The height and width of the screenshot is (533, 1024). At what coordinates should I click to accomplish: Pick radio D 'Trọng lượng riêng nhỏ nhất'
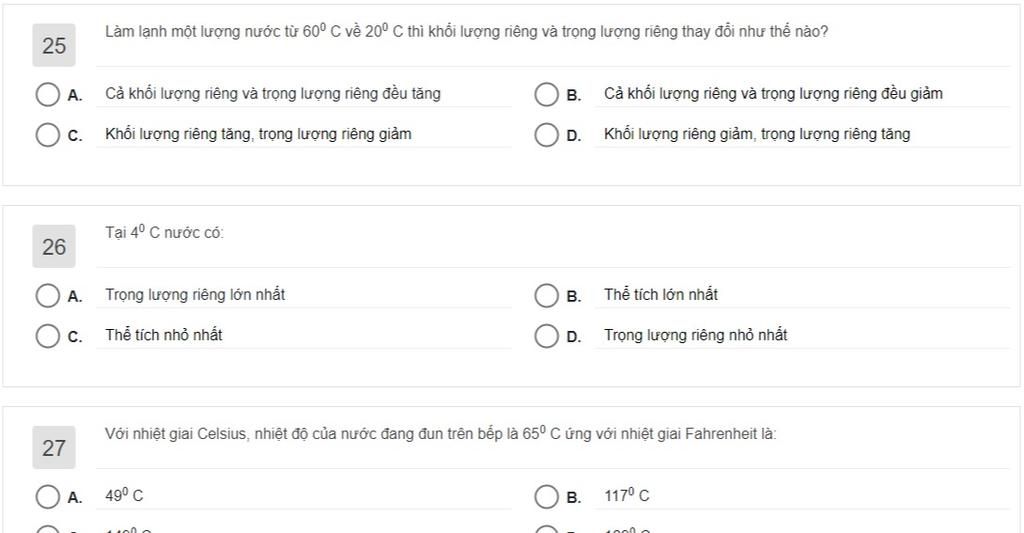[x=546, y=336]
